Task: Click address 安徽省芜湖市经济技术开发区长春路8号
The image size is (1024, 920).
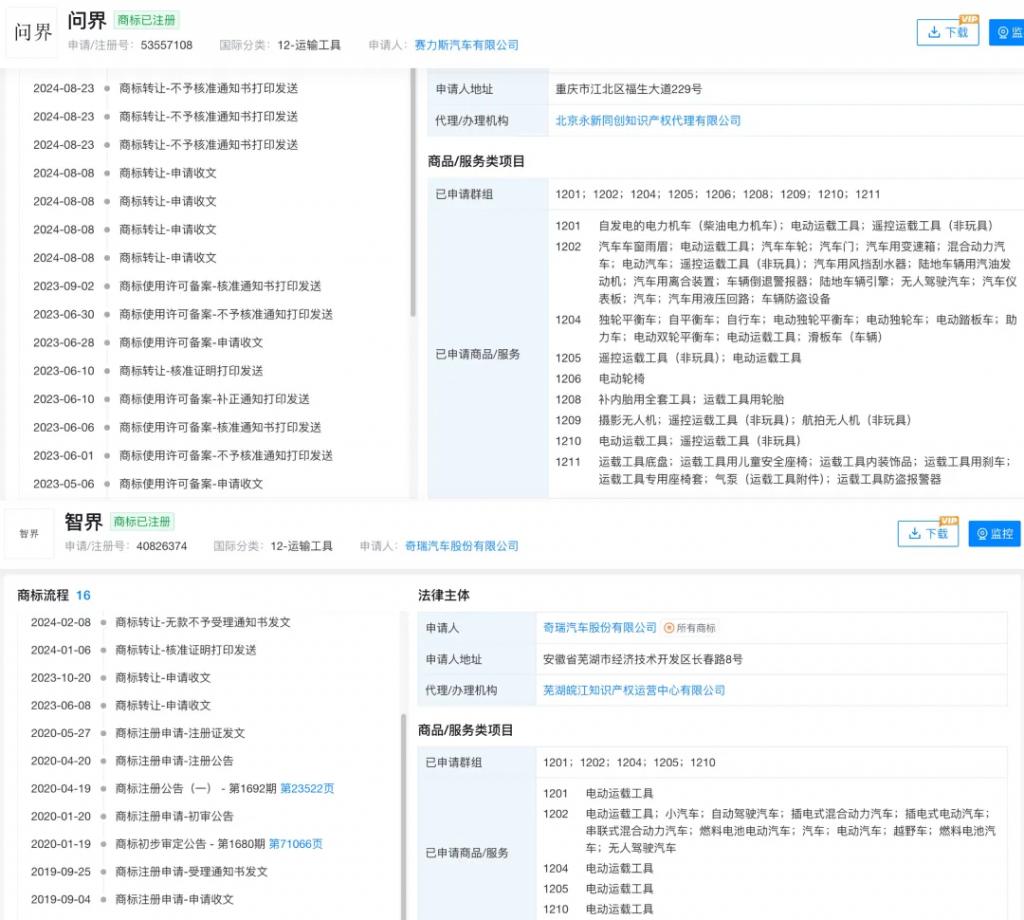Action: 643,659
